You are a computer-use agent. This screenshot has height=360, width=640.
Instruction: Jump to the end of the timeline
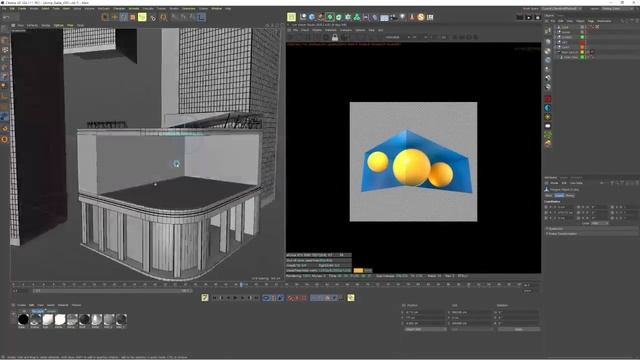[256, 298]
